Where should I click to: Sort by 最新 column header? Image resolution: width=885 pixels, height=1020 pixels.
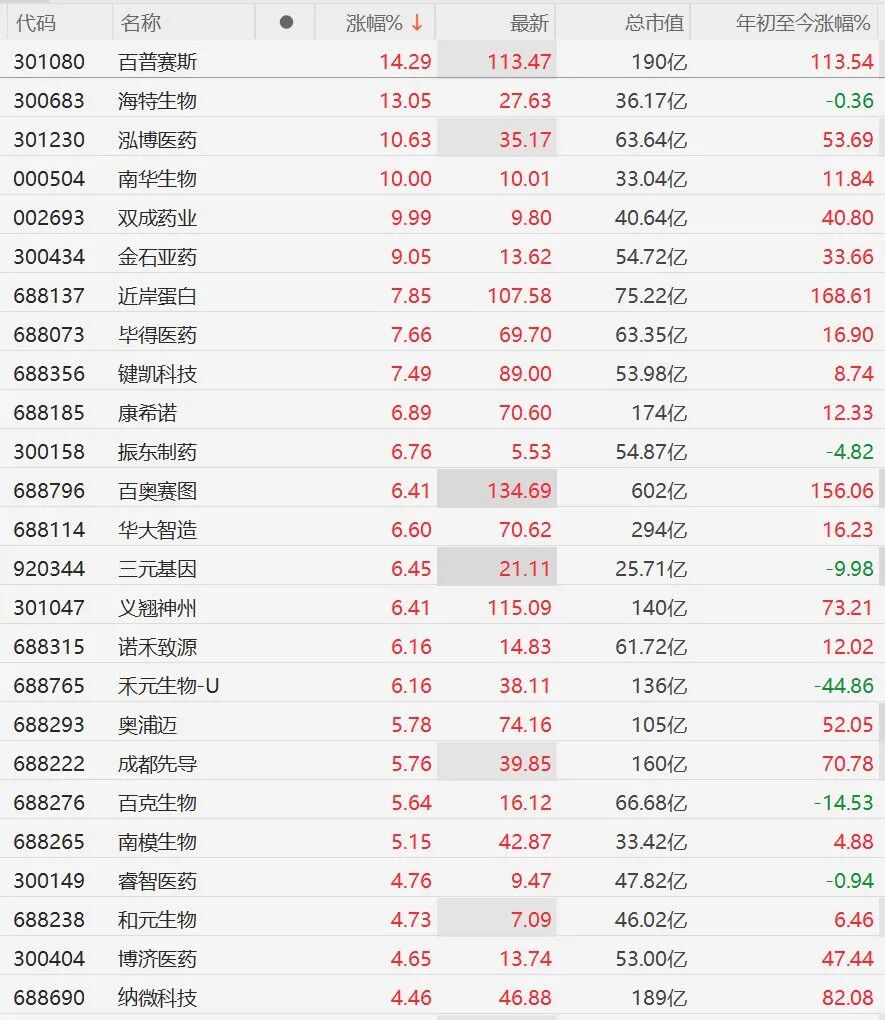click(x=530, y=23)
